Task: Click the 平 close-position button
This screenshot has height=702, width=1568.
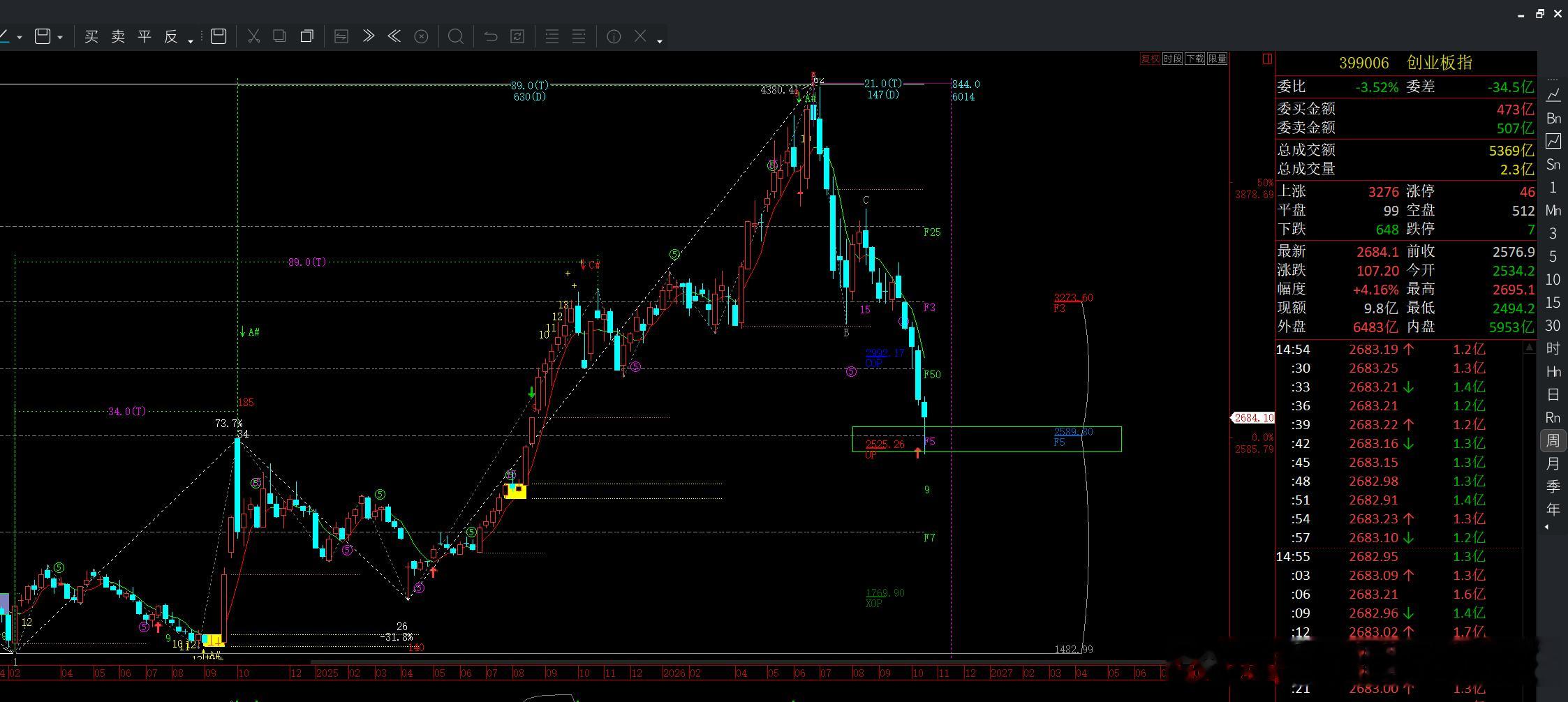Action: coord(145,36)
